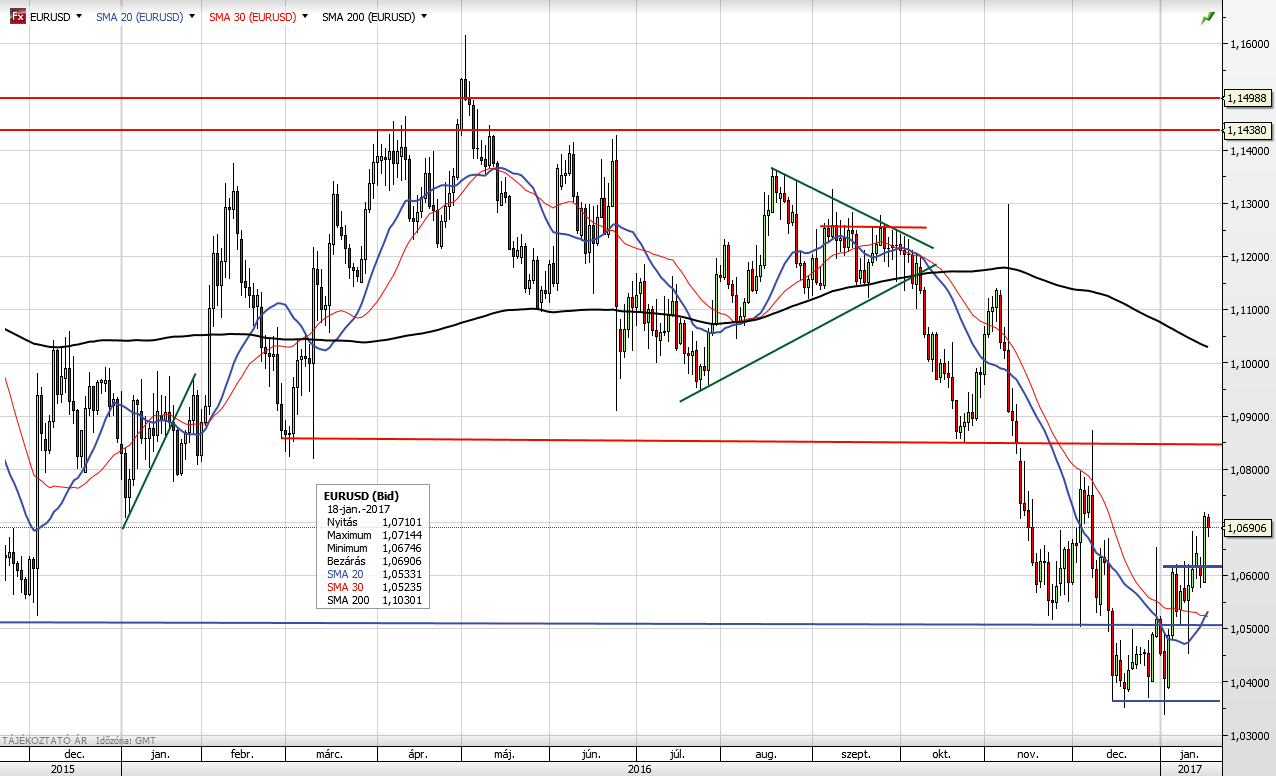Click the 1,09000 price axis label
1276x776 pixels.
click(1251, 417)
